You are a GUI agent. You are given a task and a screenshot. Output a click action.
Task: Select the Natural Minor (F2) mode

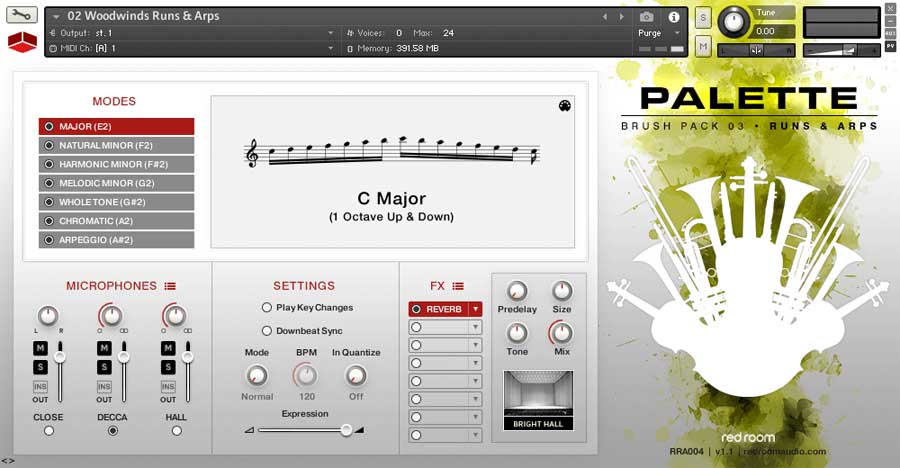click(x=117, y=145)
